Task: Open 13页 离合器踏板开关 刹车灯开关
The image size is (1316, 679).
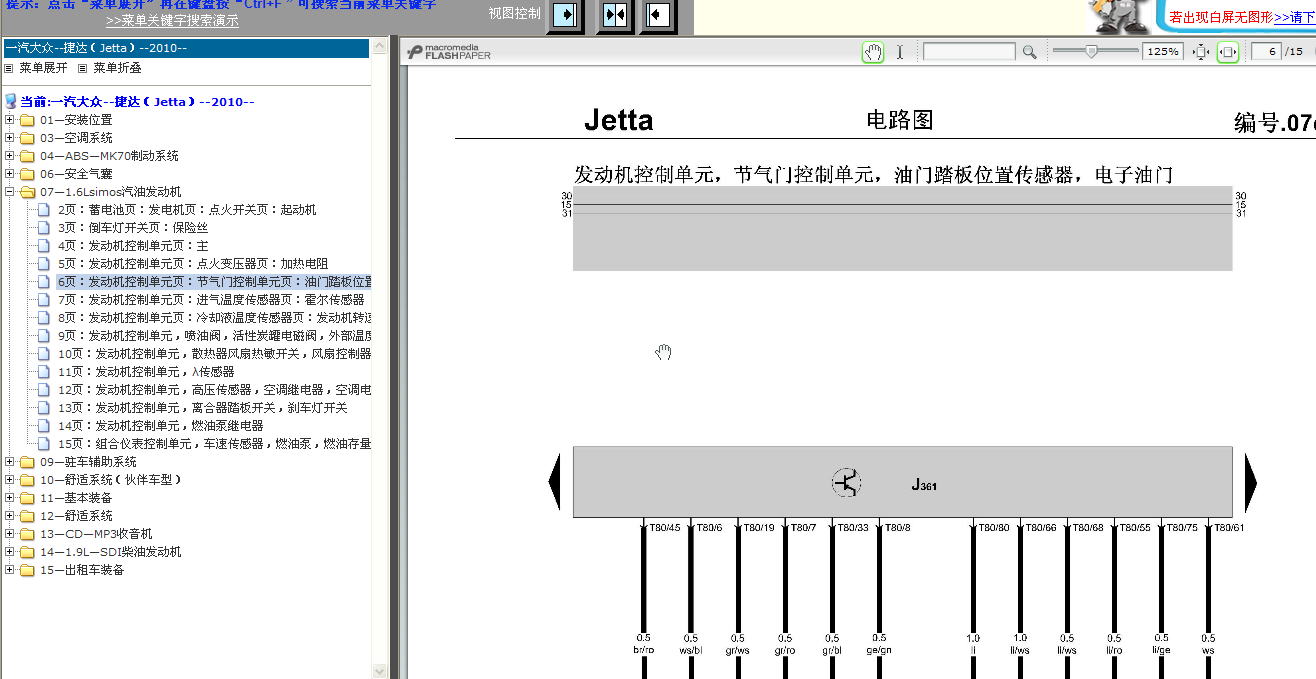Action: pyautogui.click(x=202, y=408)
